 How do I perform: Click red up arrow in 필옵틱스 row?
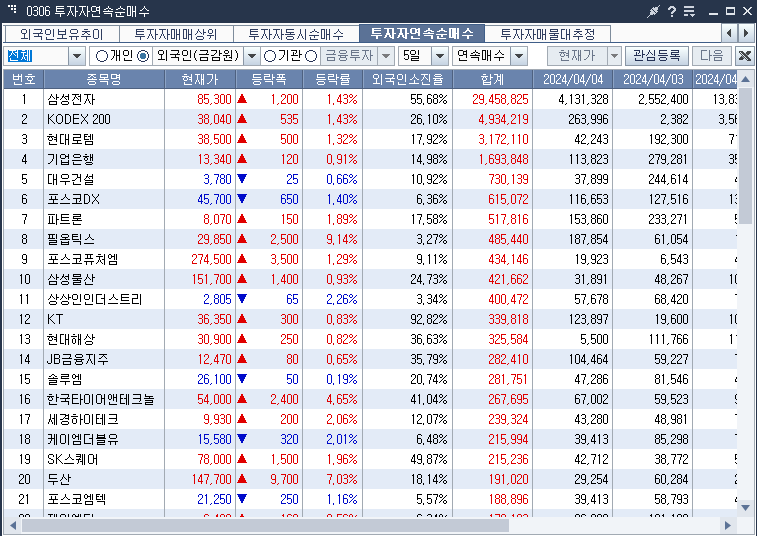[242, 239]
